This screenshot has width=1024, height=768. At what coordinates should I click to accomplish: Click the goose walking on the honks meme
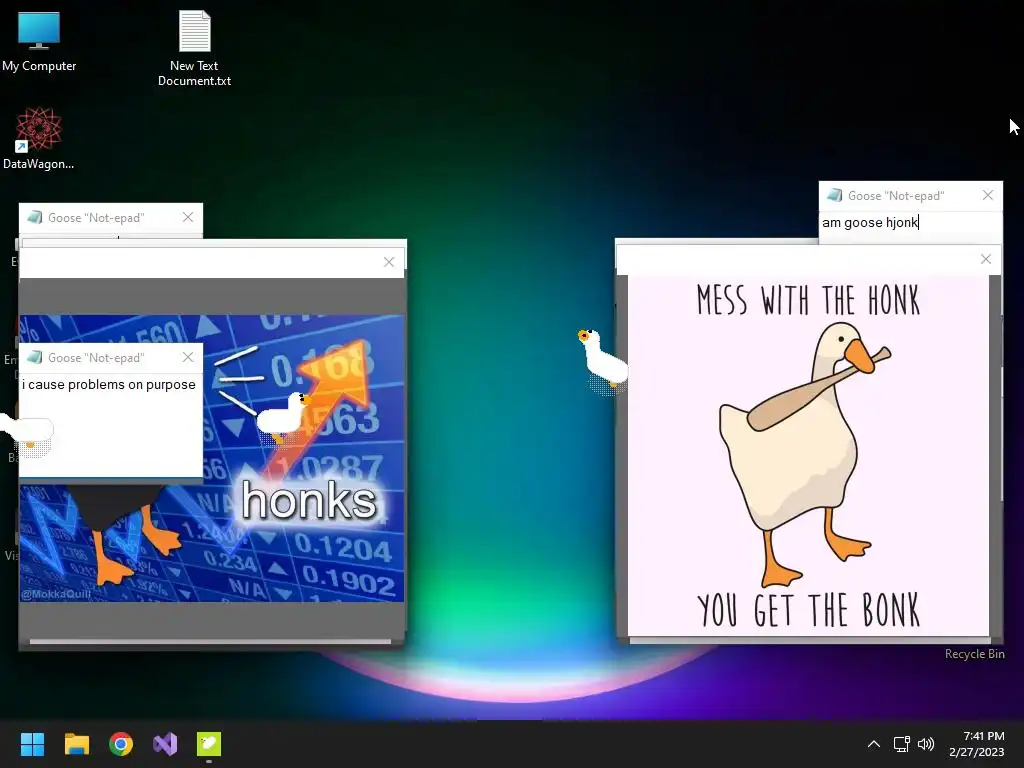(283, 418)
